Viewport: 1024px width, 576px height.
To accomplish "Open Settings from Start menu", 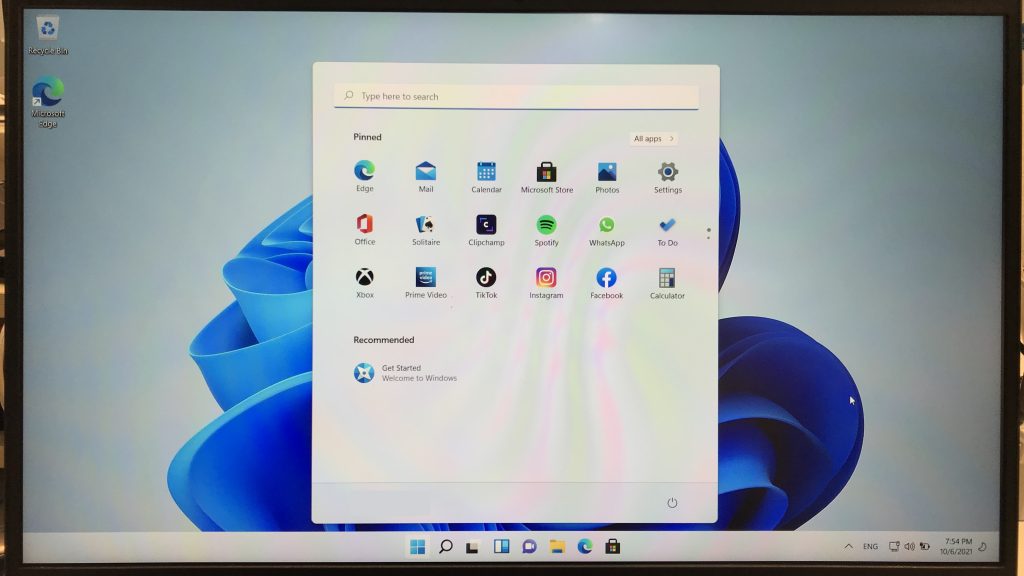I will point(667,178).
